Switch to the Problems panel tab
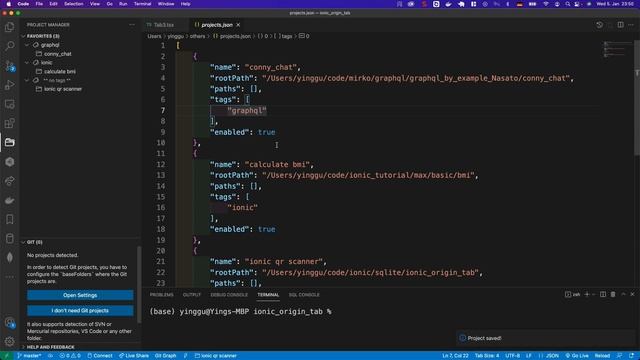Screen dimensions: 640x360 point(162,295)
